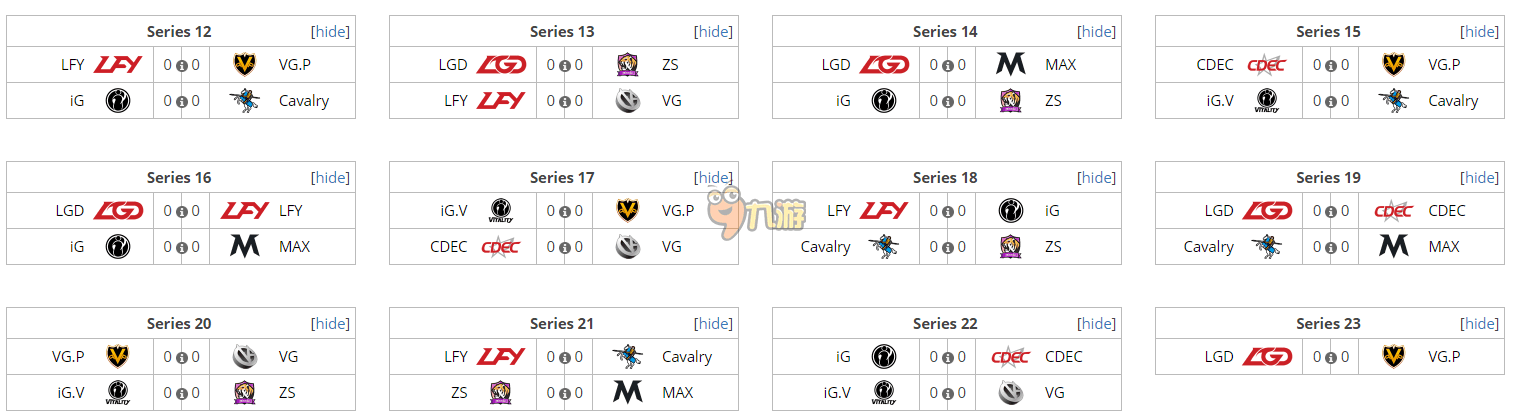Open the Cavalry team link in Series 19
1513x420 pixels.
click(1208, 247)
